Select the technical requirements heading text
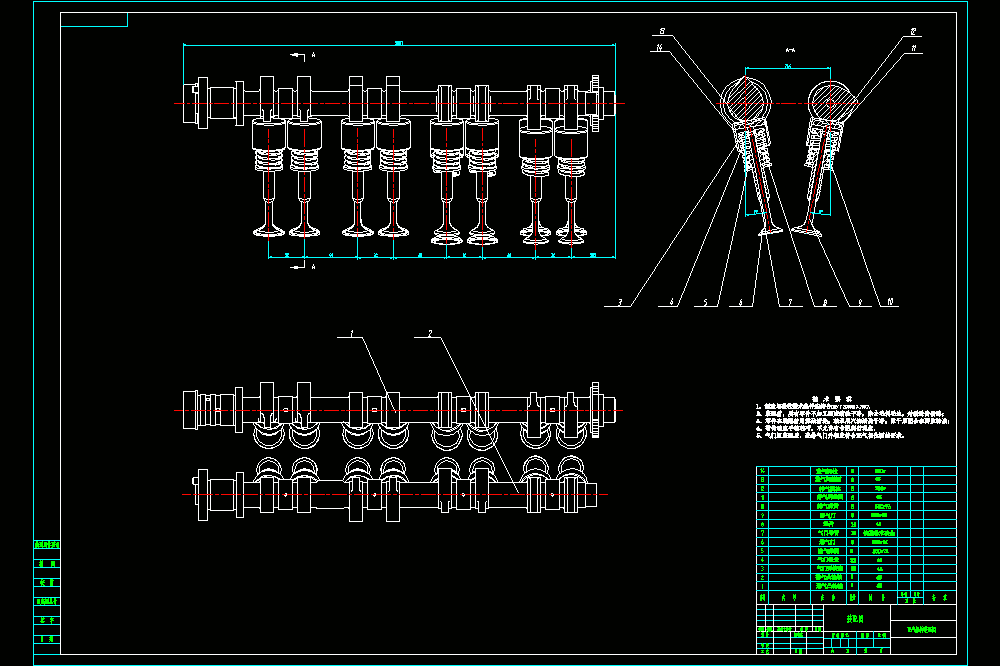1000x666 pixels. click(x=832, y=399)
